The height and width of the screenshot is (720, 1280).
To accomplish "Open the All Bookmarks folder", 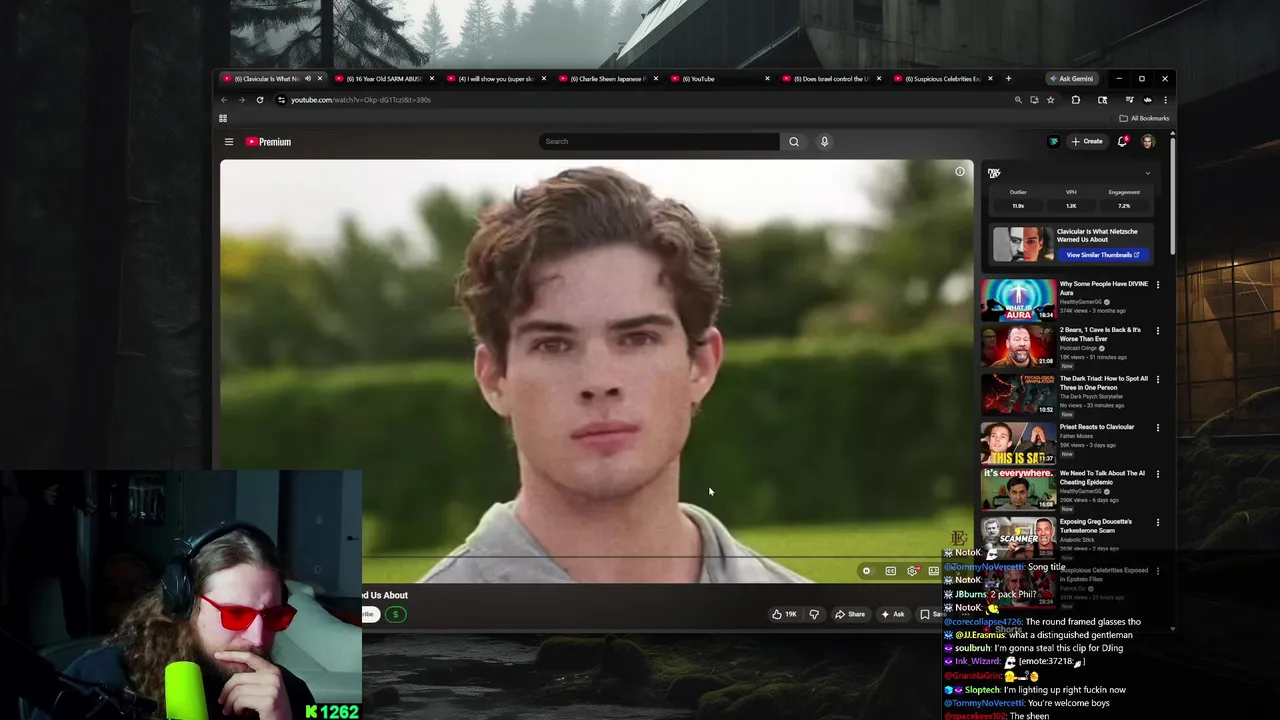I will [x=1143, y=118].
